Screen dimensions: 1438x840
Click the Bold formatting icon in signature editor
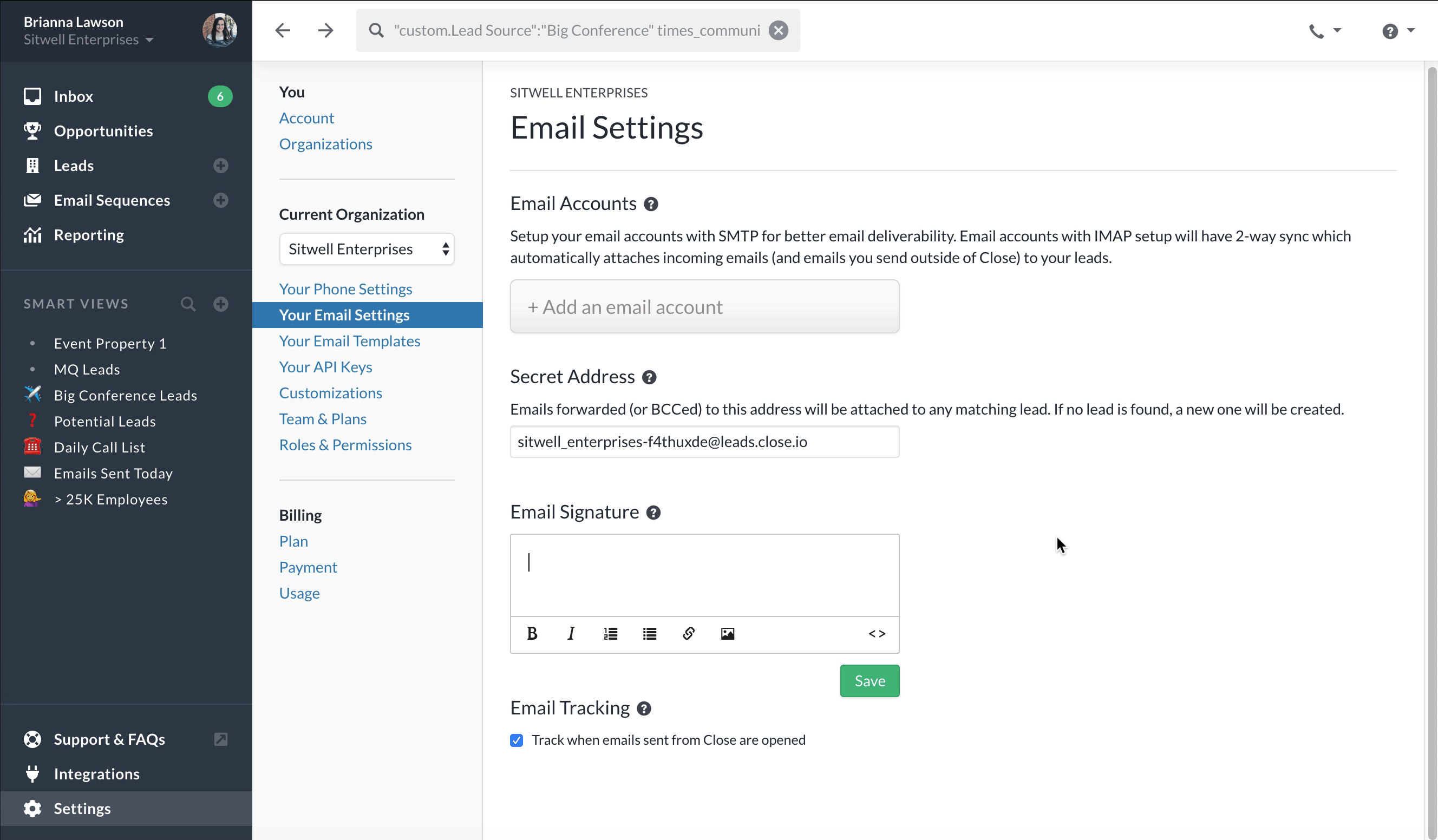532,634
